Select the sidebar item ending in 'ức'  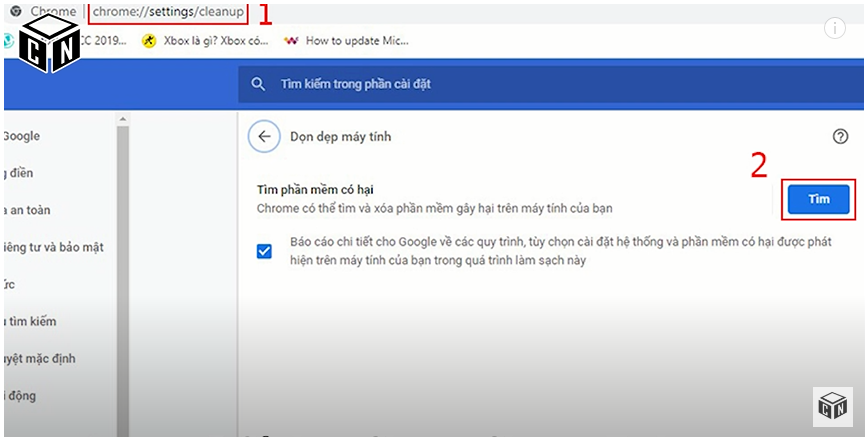[9, 284]
